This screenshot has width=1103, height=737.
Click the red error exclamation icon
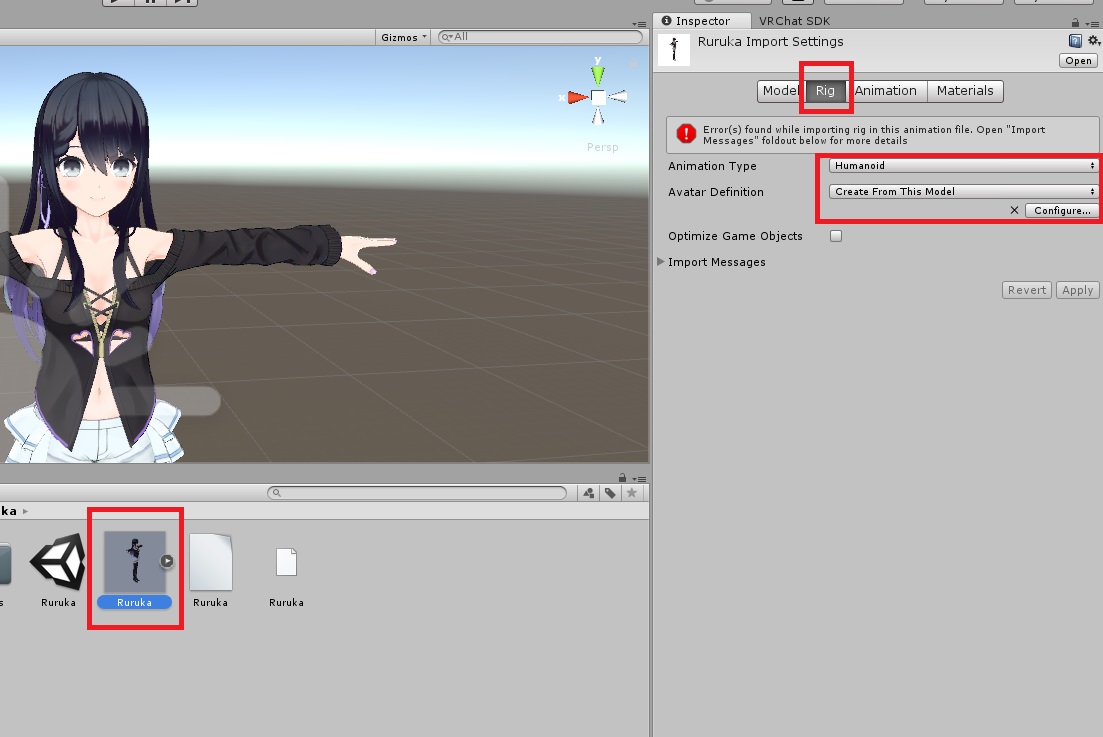point(686,134)
